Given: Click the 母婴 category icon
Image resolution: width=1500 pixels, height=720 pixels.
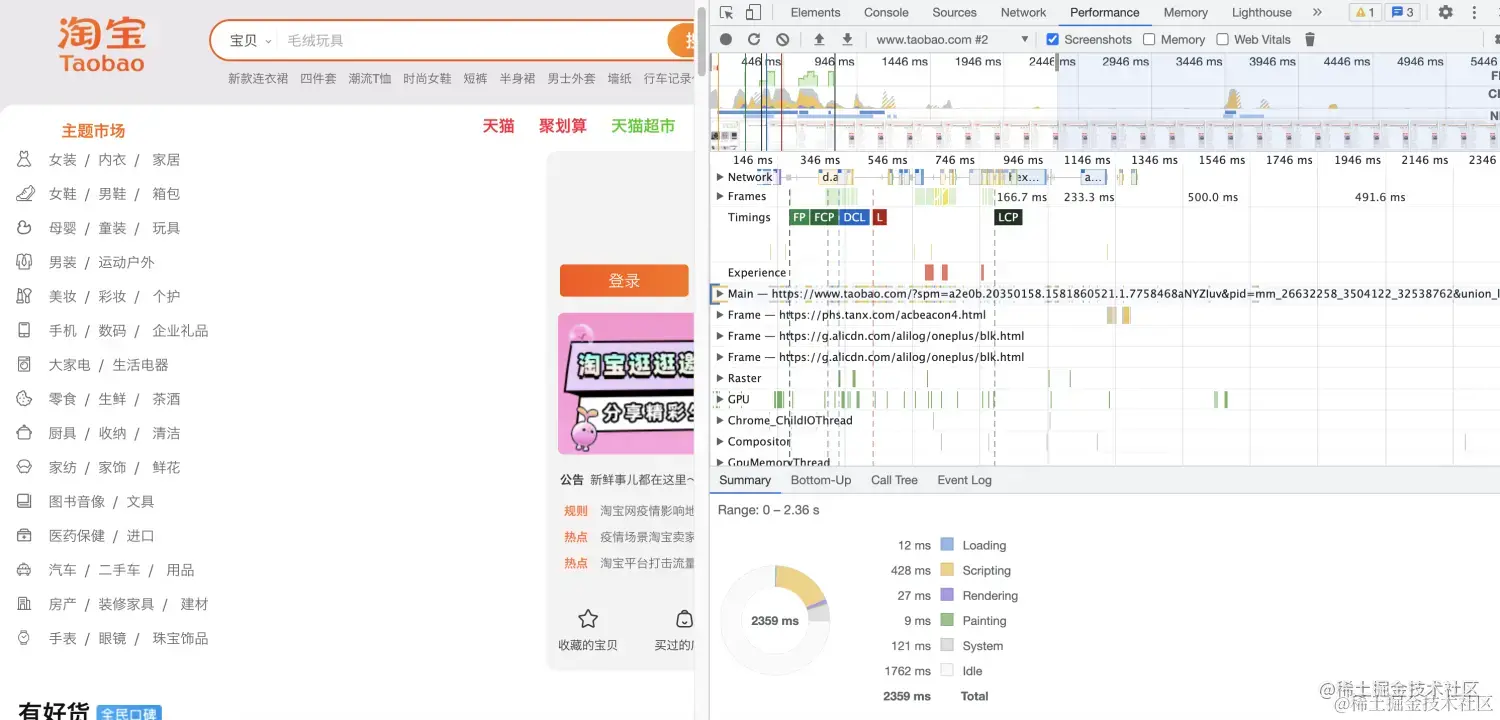Looking at the screenshot, I should click(x=25, y=228).
